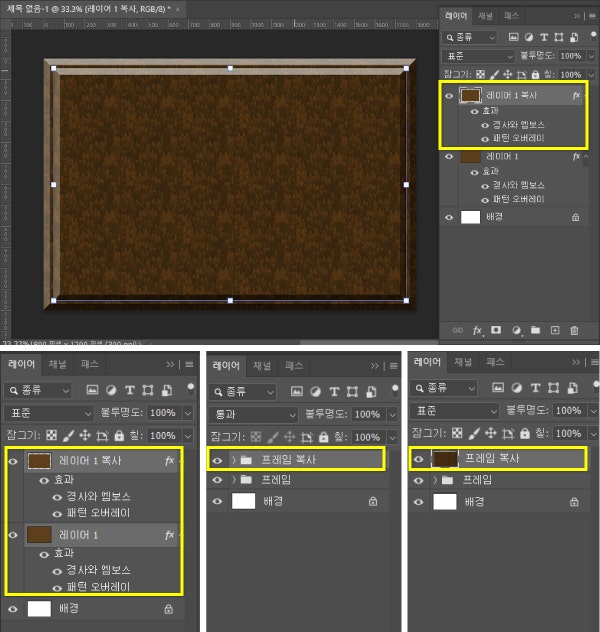The height and width of the screenshot is (632, 600).
Task: Expand the 프레임 group in the lower-middle panel
Action: (x=234, y=480)
